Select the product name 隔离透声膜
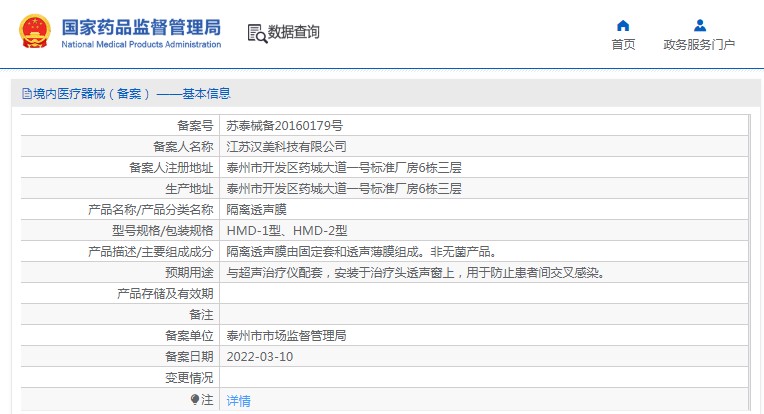Image resolution: width=764 pixels, height=414 pixels. (x=256, y=209)
